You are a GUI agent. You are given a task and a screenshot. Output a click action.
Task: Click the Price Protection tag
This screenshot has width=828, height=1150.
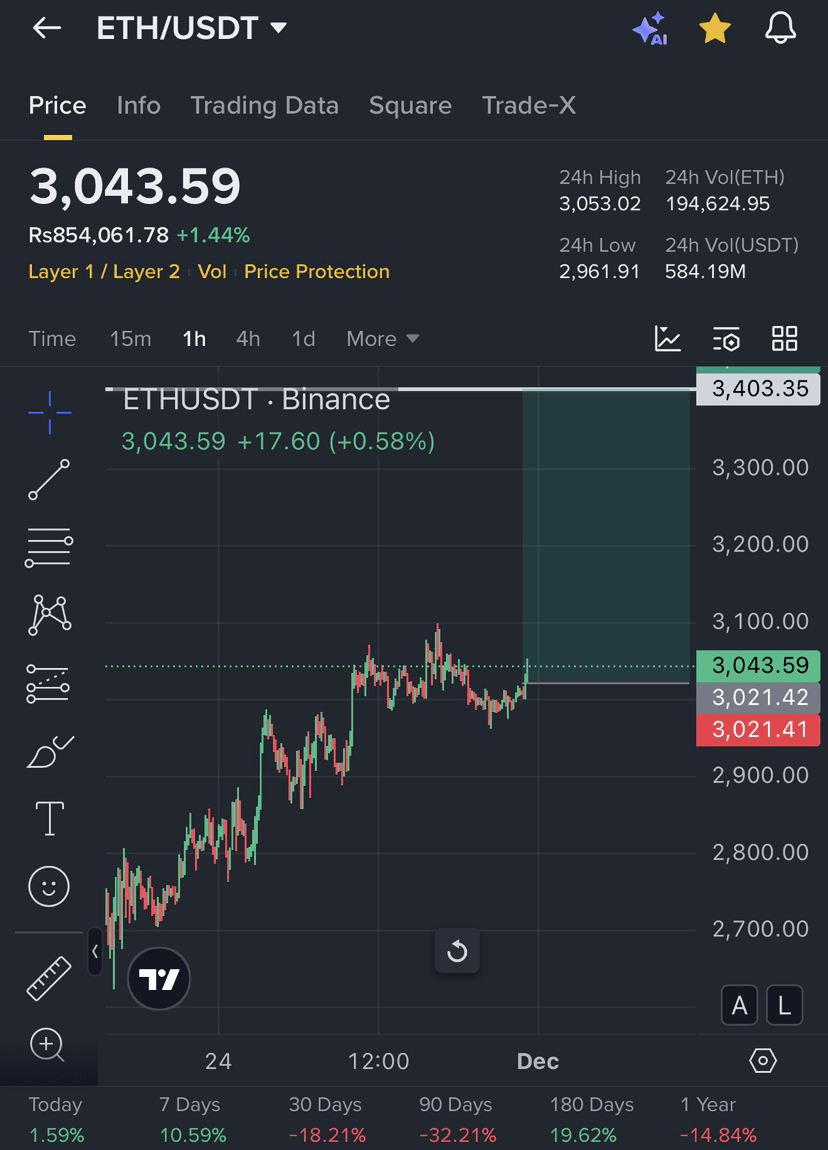(317, 271)
